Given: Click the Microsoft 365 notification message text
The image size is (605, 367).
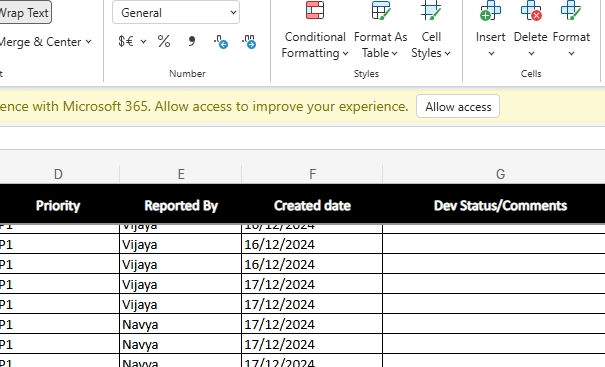Looking at the screenshot, I should [204, 106].
